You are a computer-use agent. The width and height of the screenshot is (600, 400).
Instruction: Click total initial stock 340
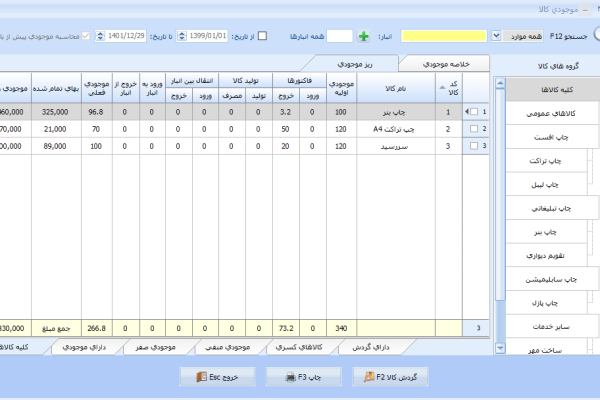point(341,328)
